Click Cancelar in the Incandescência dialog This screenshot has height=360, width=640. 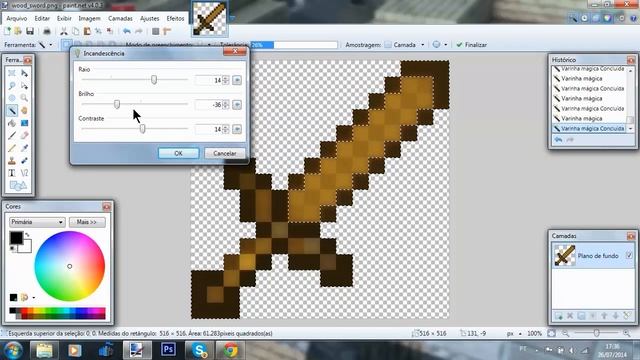(x=224, y=153)
